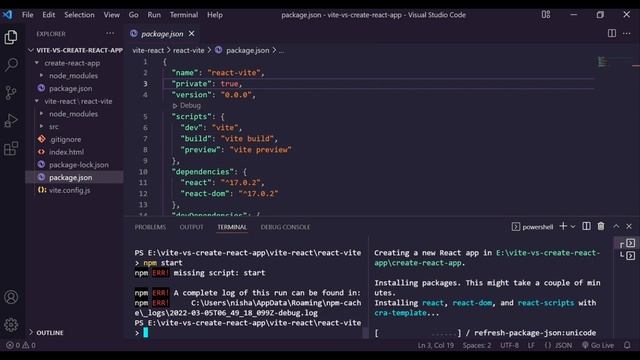Screen dimensions: 640x360
Task: Open the Selection menu
Action: click(x=79, y=15)
